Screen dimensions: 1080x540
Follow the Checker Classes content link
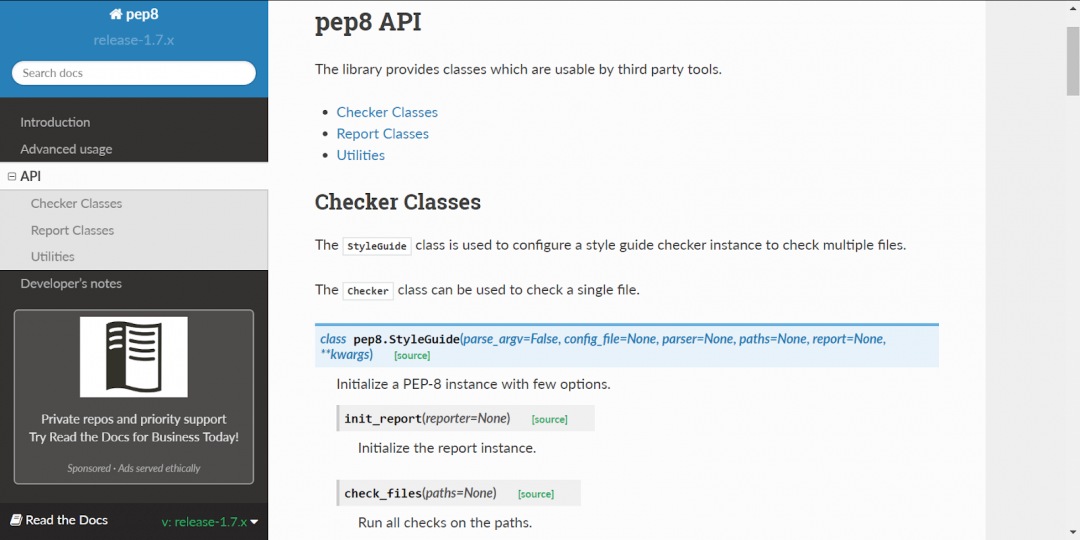pyautogui.click(x=387, y=112)
